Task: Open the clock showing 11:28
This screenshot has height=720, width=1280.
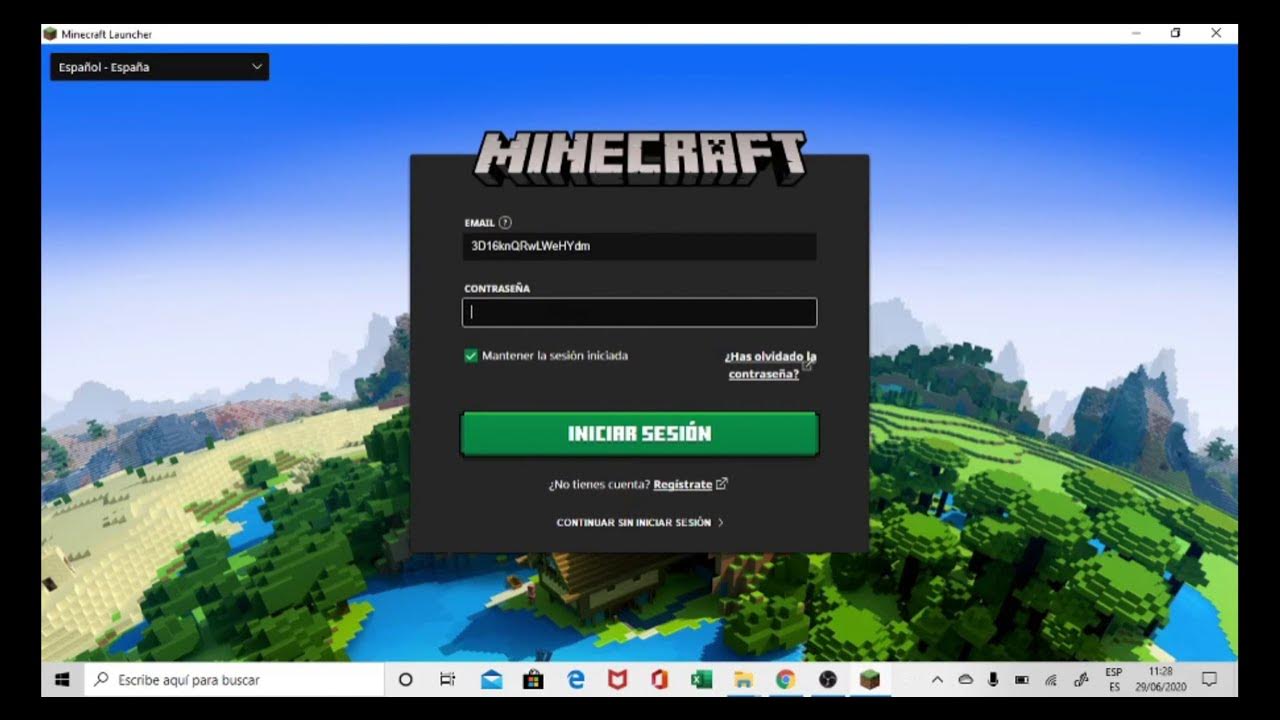Action: (1160, 680)
